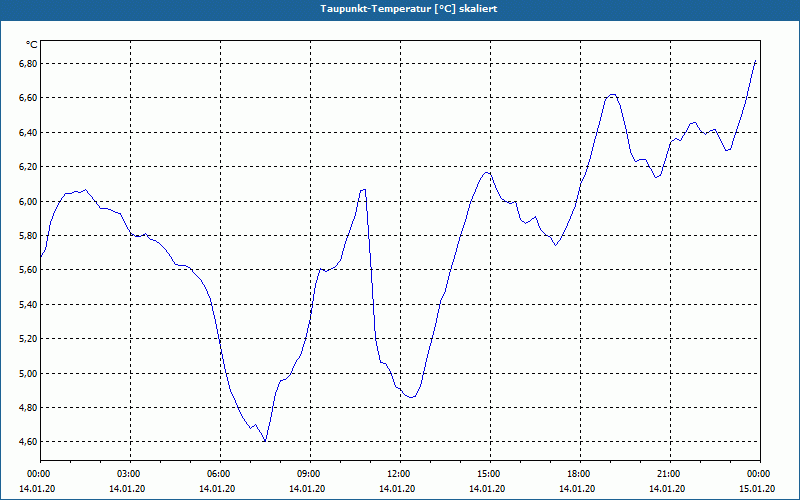This screenshot has height=500, width=800.
Task: Click the 14.01.20 date under 03:00
Action: (x=127, y=489)
